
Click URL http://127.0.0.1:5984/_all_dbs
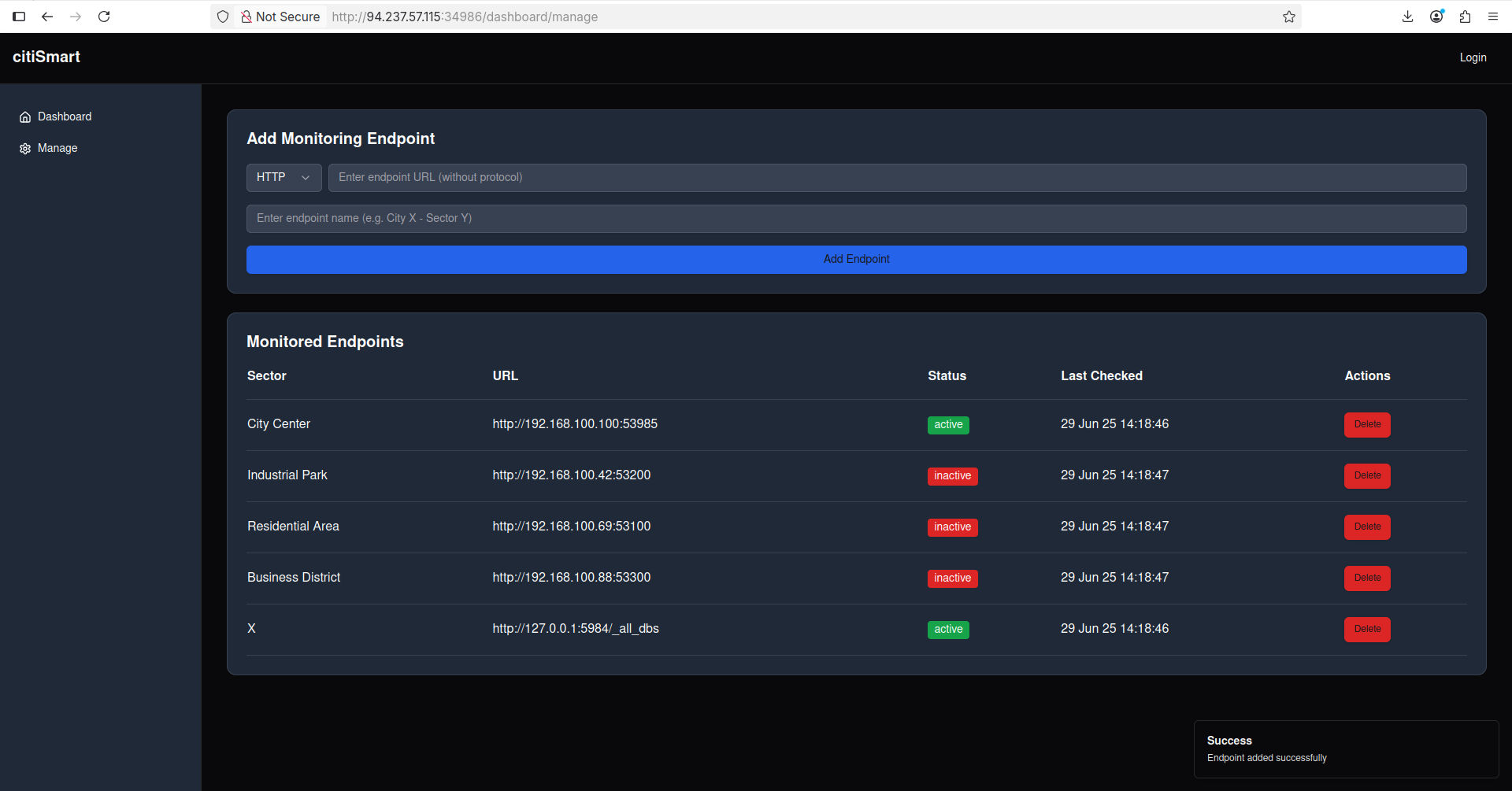[576, 629]
